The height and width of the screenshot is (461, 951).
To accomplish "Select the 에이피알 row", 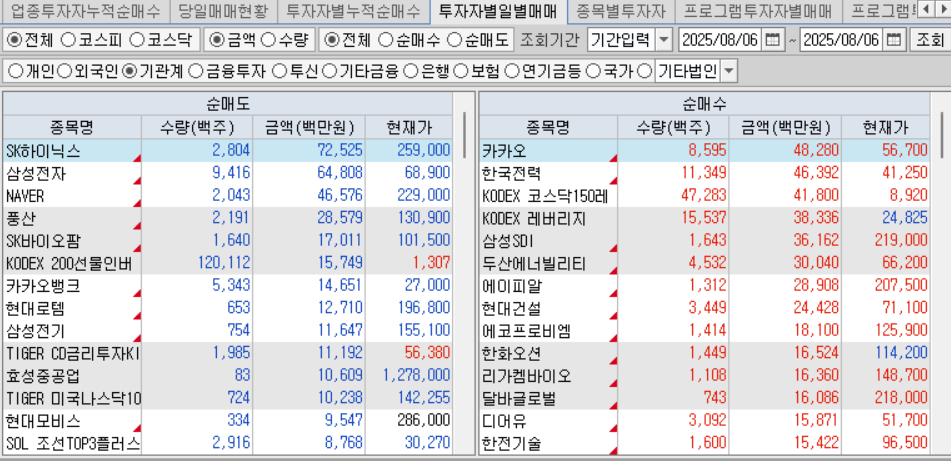I will [x=704, y=286].
